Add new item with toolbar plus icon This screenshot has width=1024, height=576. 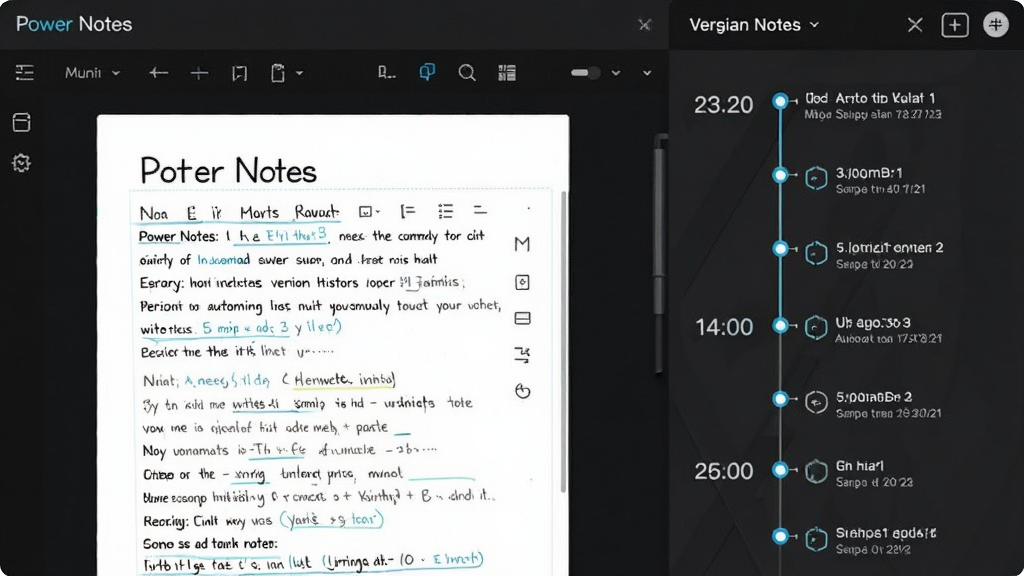click(199, 72)
